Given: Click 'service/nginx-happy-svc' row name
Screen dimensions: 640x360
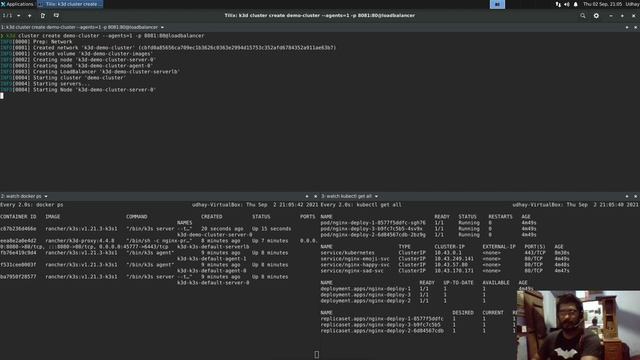Looking at the screenshot, I should click(x=355, y=264).
